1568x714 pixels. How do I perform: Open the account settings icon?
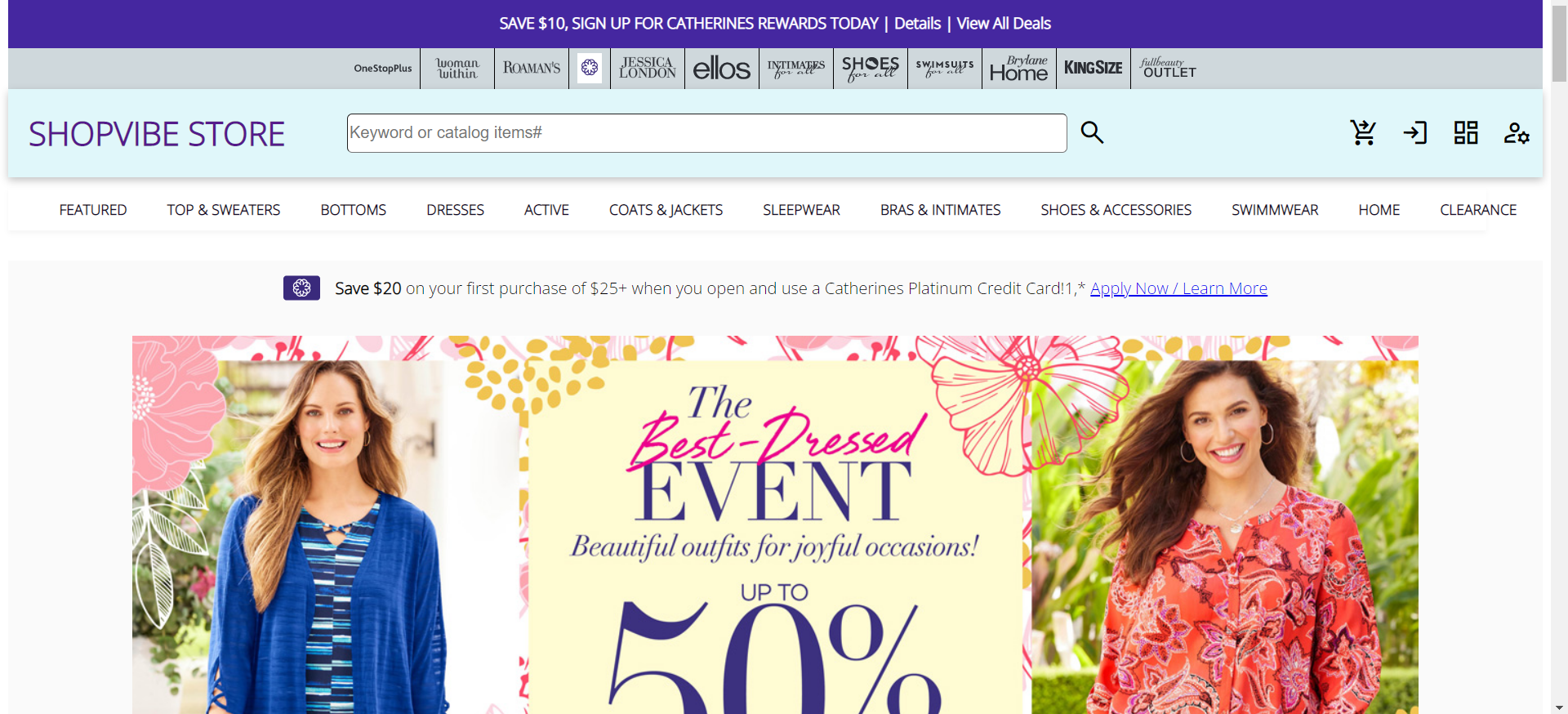coord(1517,133)
